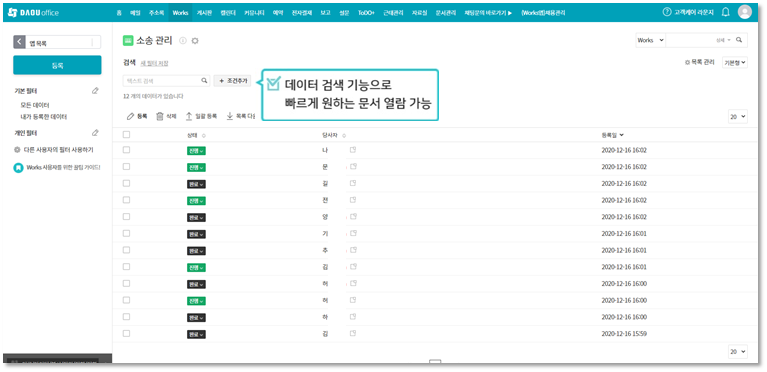Open popup icon in the 길 row
The height and width of the screenshot is (372, 767).
pos(353,184)
